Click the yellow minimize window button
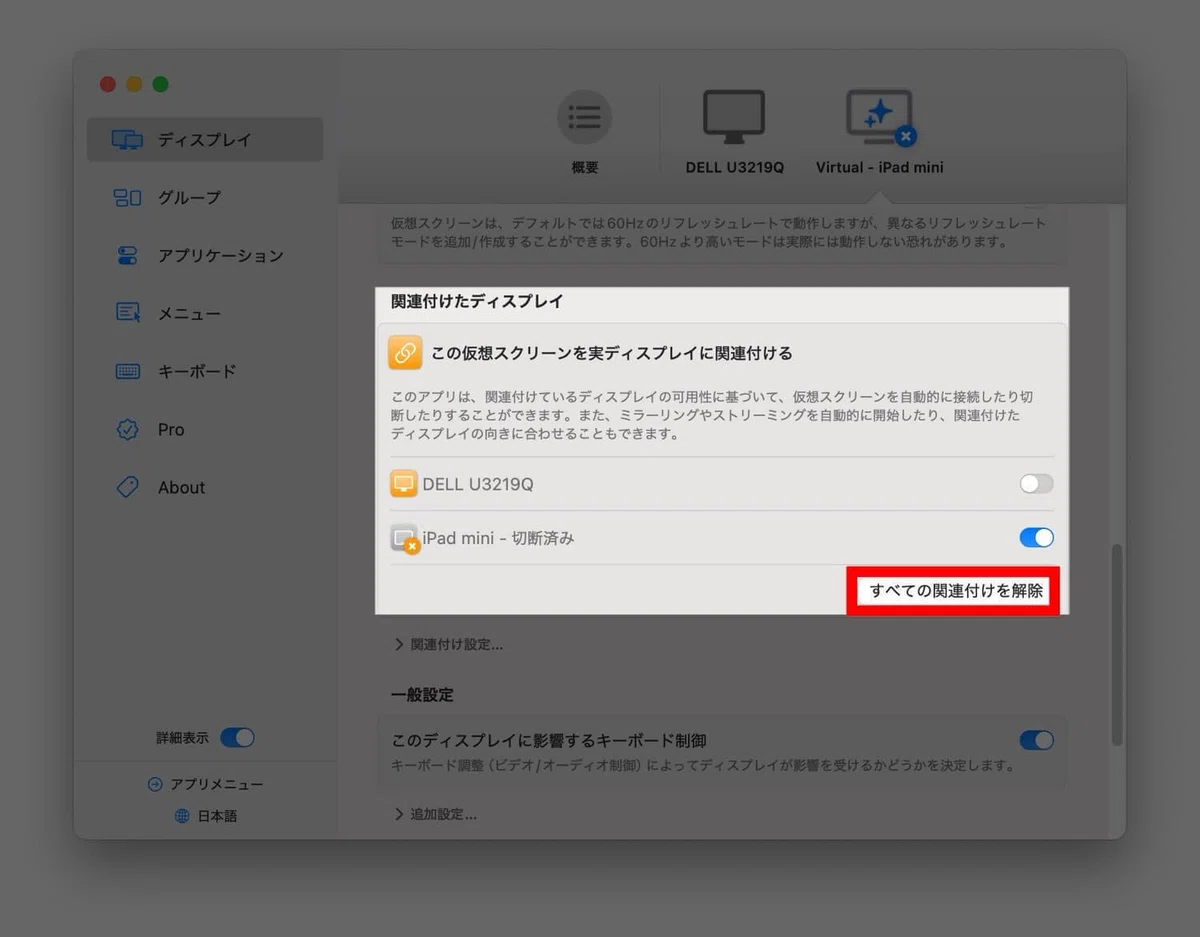This screenshot has width=1200, height=937. [x=134, y=85]
